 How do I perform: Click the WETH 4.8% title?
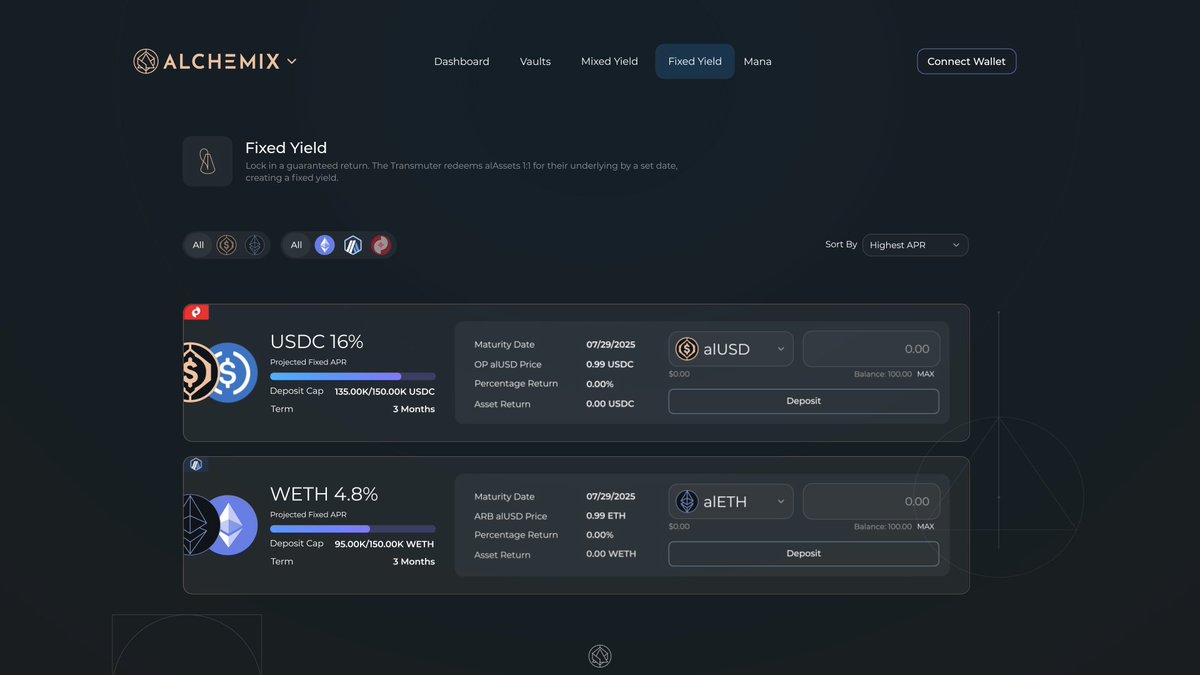(324, 494)
